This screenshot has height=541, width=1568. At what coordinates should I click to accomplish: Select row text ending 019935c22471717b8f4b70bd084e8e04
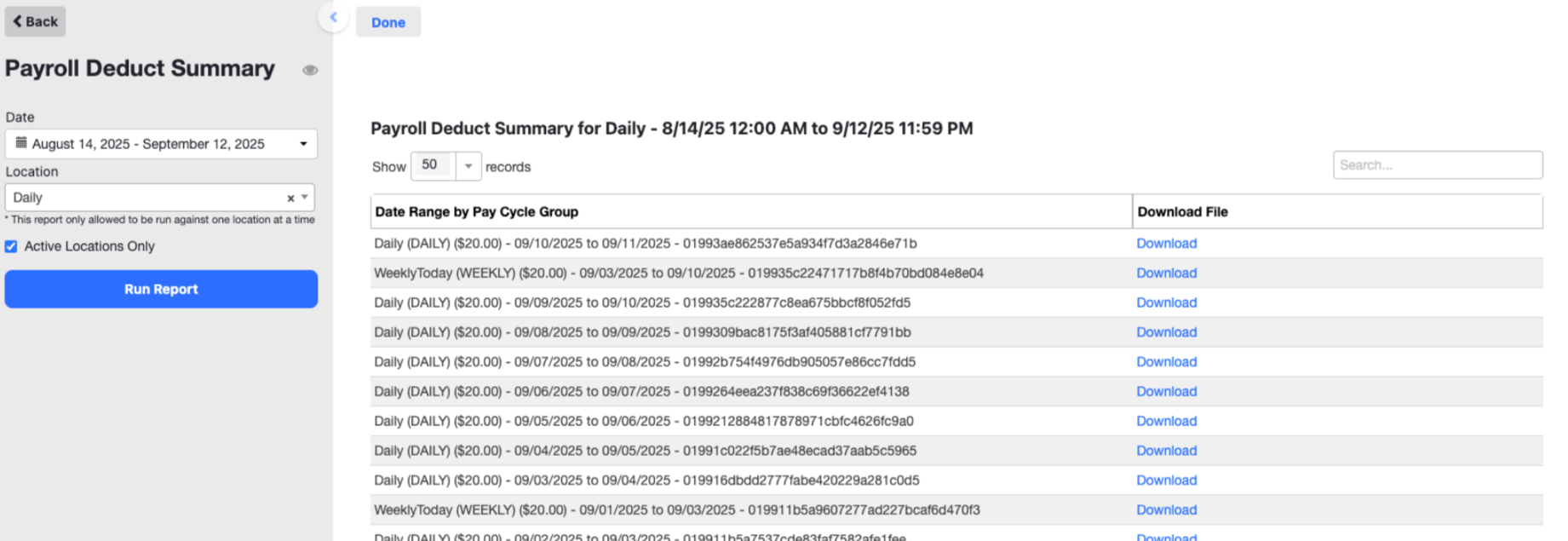[679, 273]
